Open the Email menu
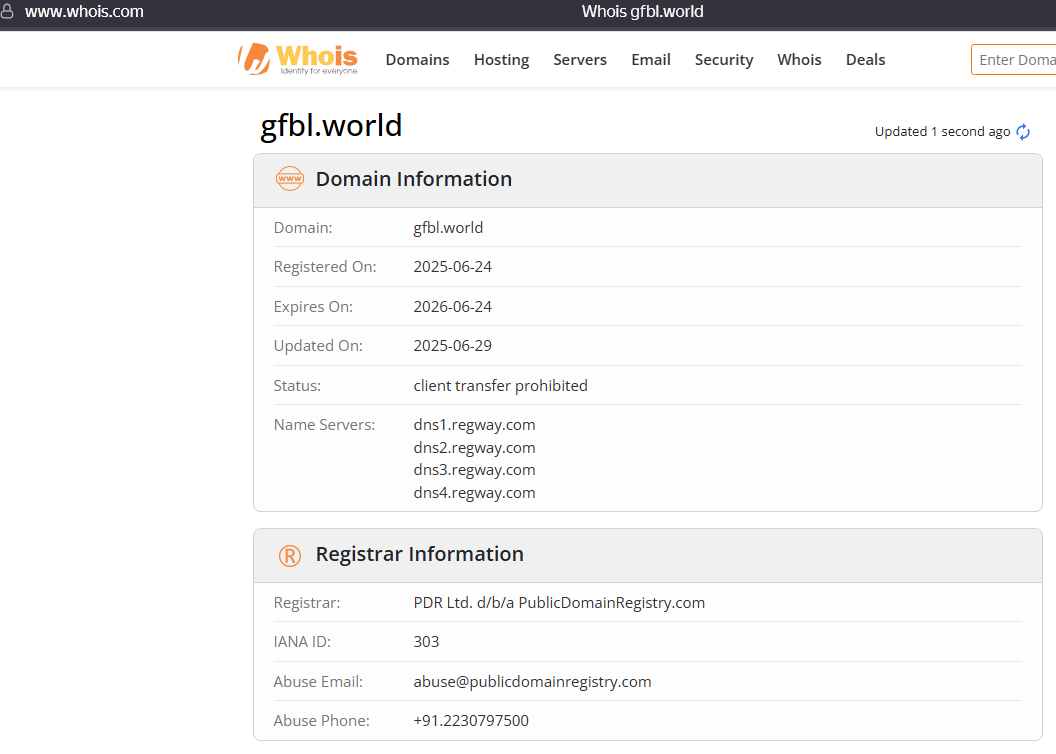 [651, 60]
